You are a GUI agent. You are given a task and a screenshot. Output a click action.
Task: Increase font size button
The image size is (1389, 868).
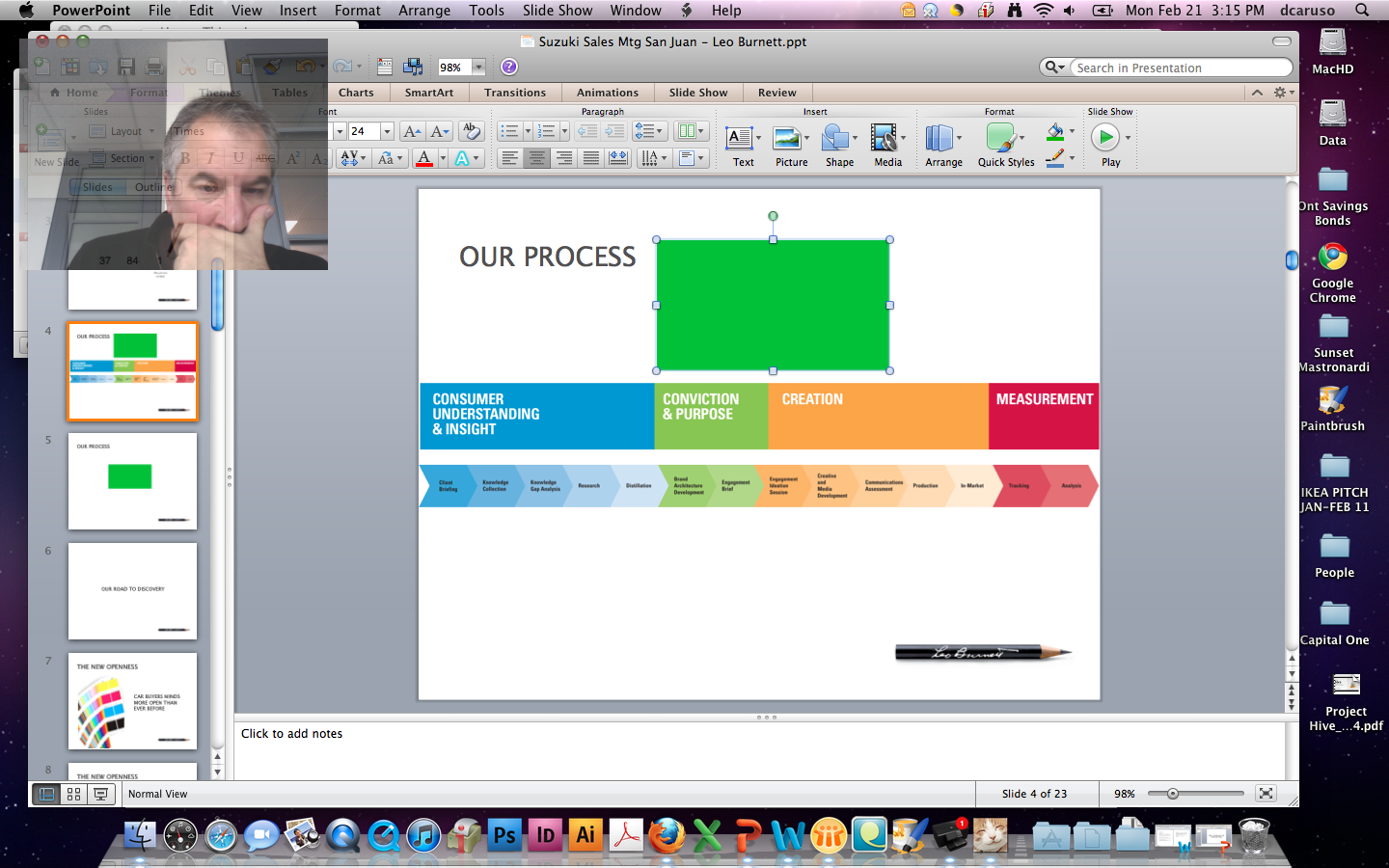tap(412, 131)
